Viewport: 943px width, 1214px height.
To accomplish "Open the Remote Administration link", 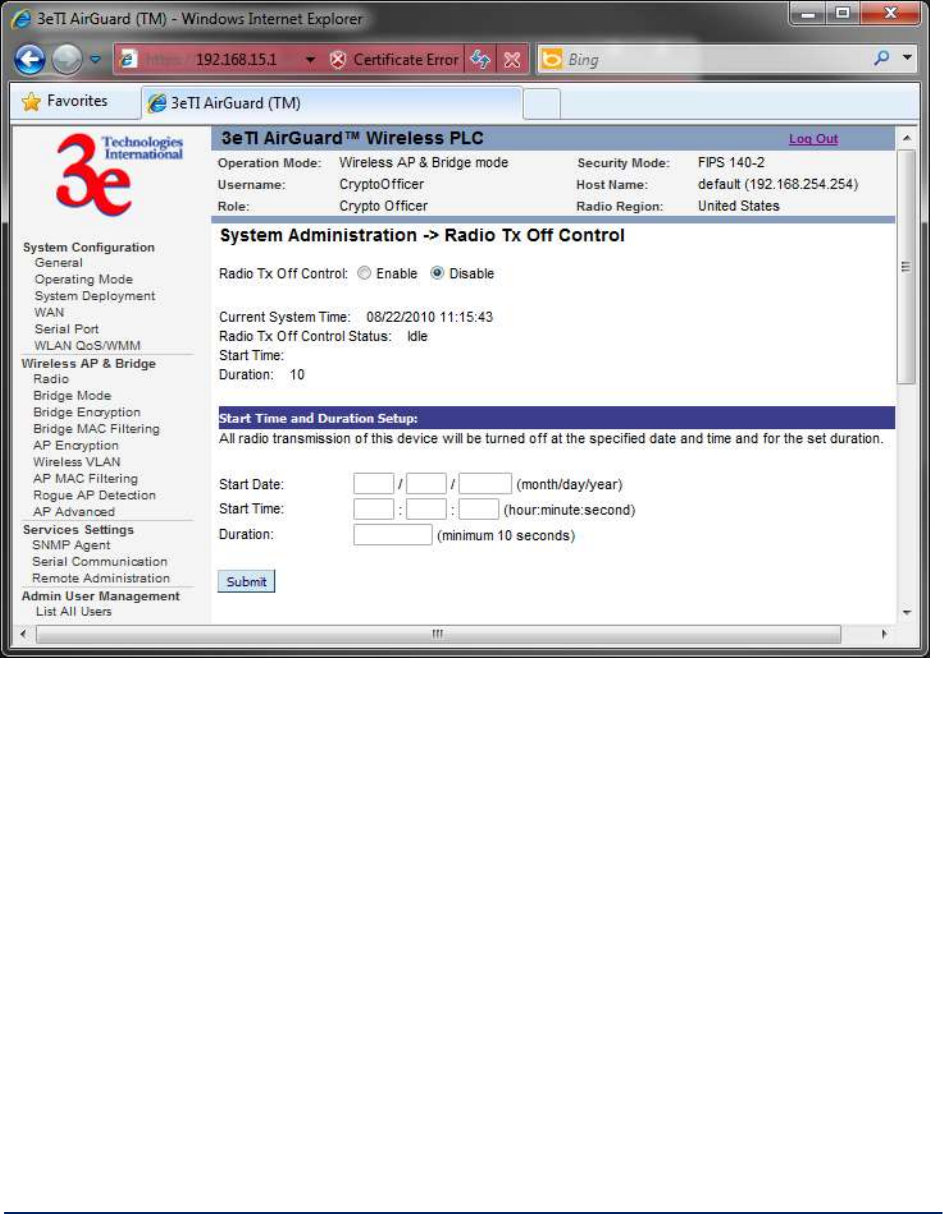I will (x=101, y=578).
